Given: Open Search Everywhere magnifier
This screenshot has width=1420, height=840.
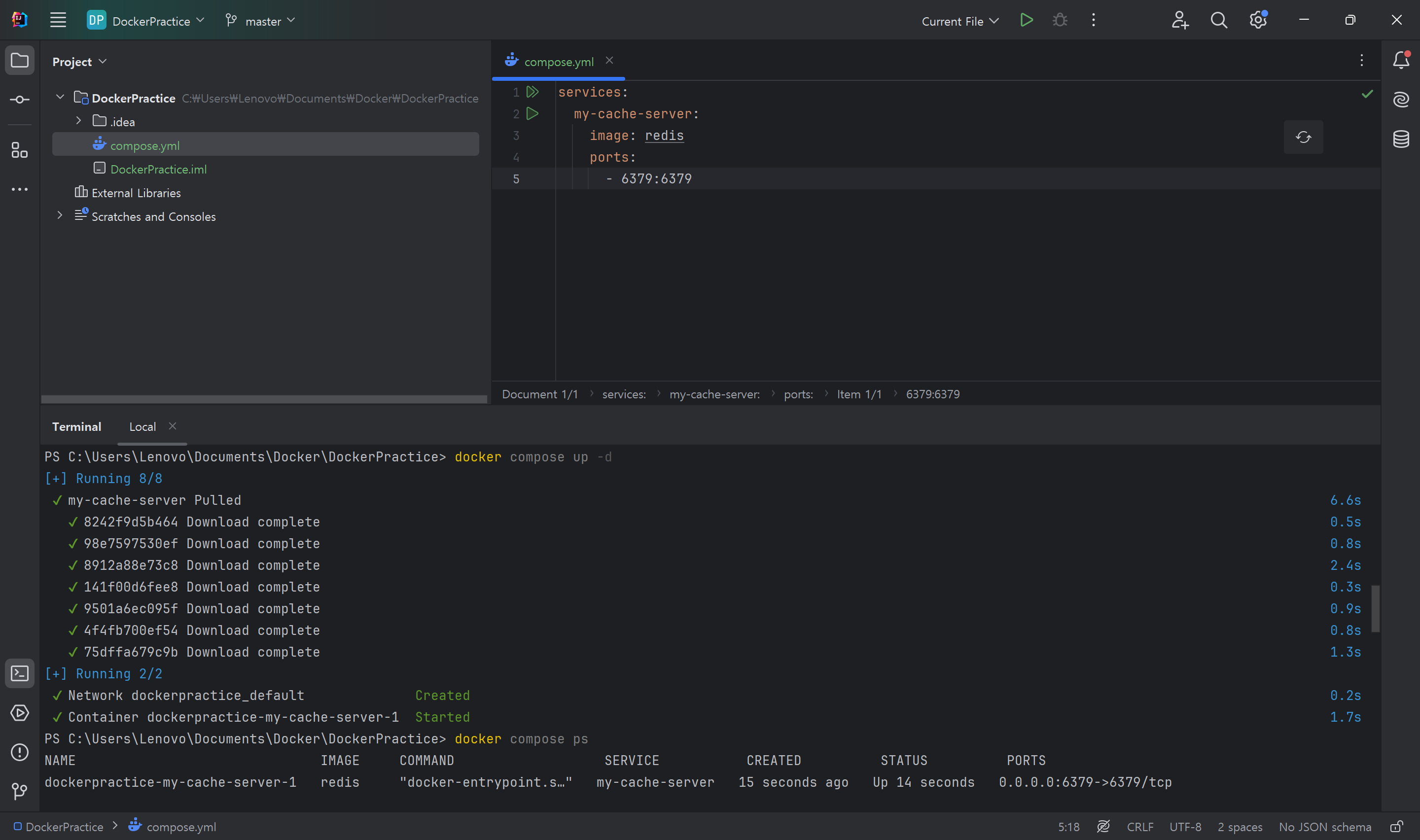Looking at the screenshot, I should tap(1218, 20).
